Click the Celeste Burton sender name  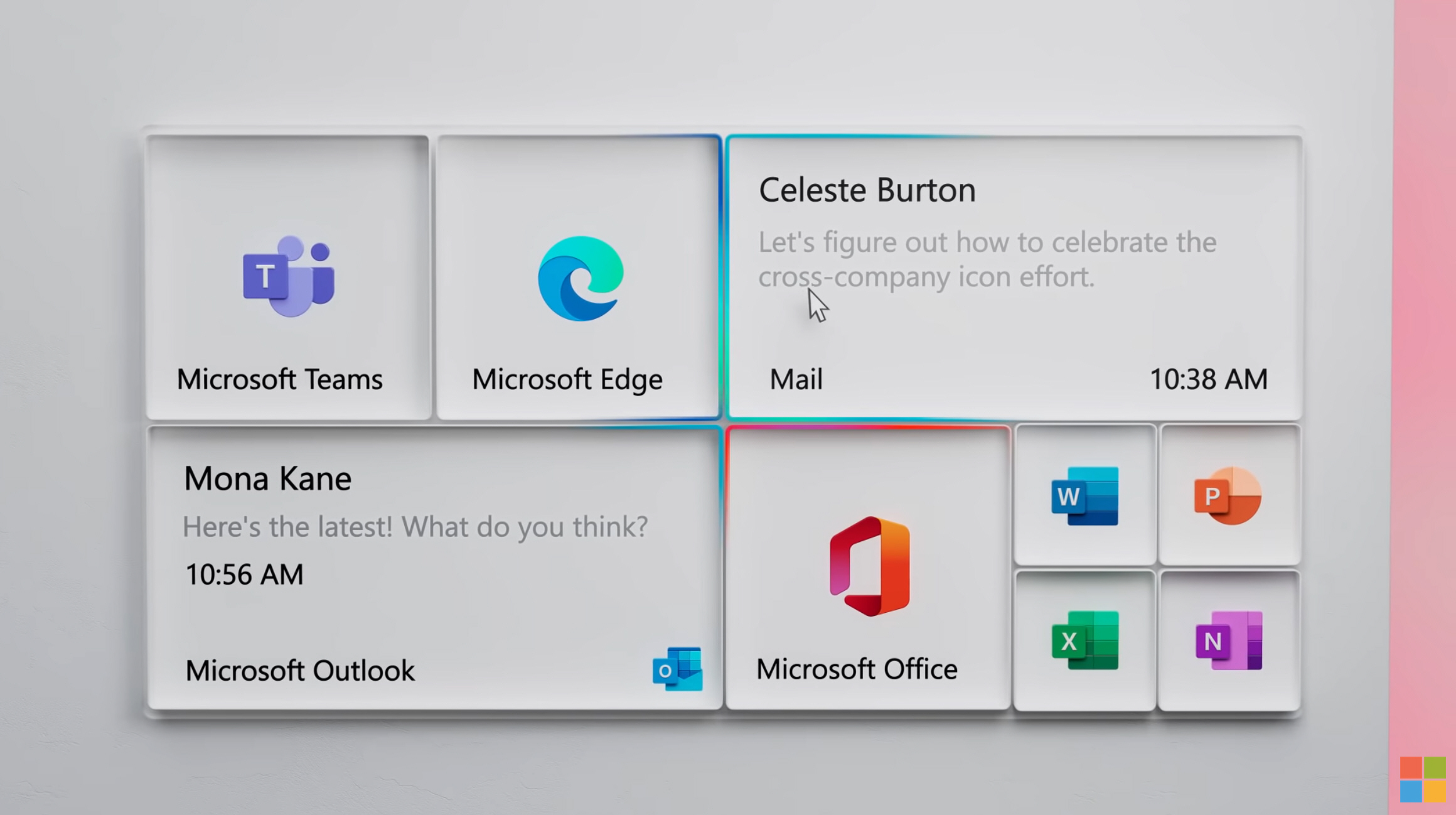867,190
